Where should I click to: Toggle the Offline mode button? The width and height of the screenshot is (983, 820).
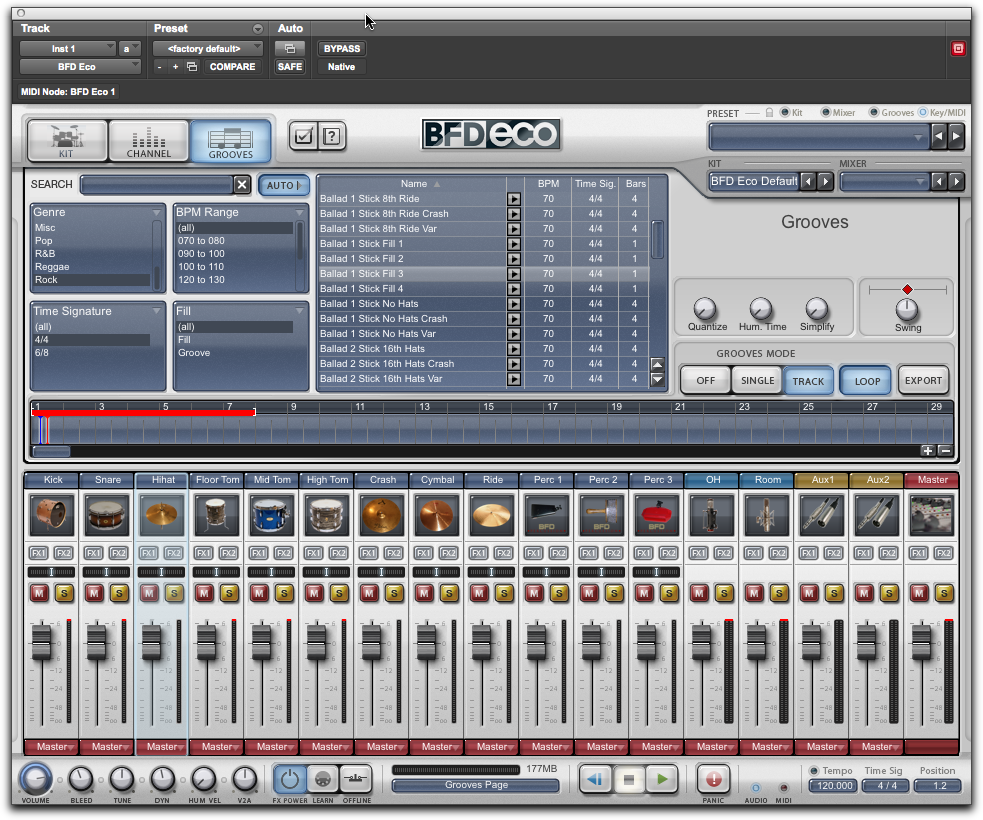click(x=355, y=779)
